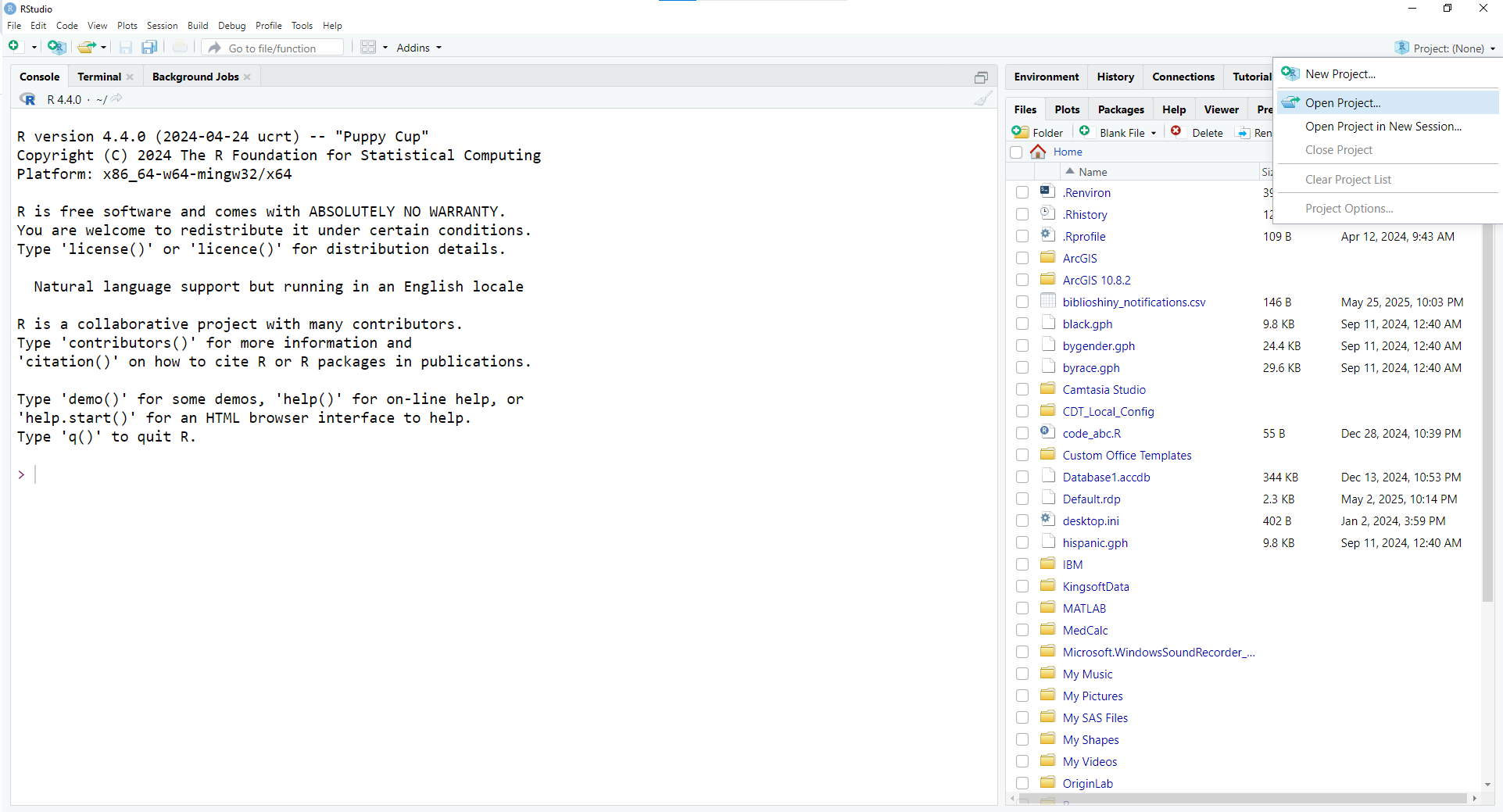Click the Files pane horizontal scrollbar
The width and height of the screenshot is (1503, 812).
click(x=1243, y=799)
